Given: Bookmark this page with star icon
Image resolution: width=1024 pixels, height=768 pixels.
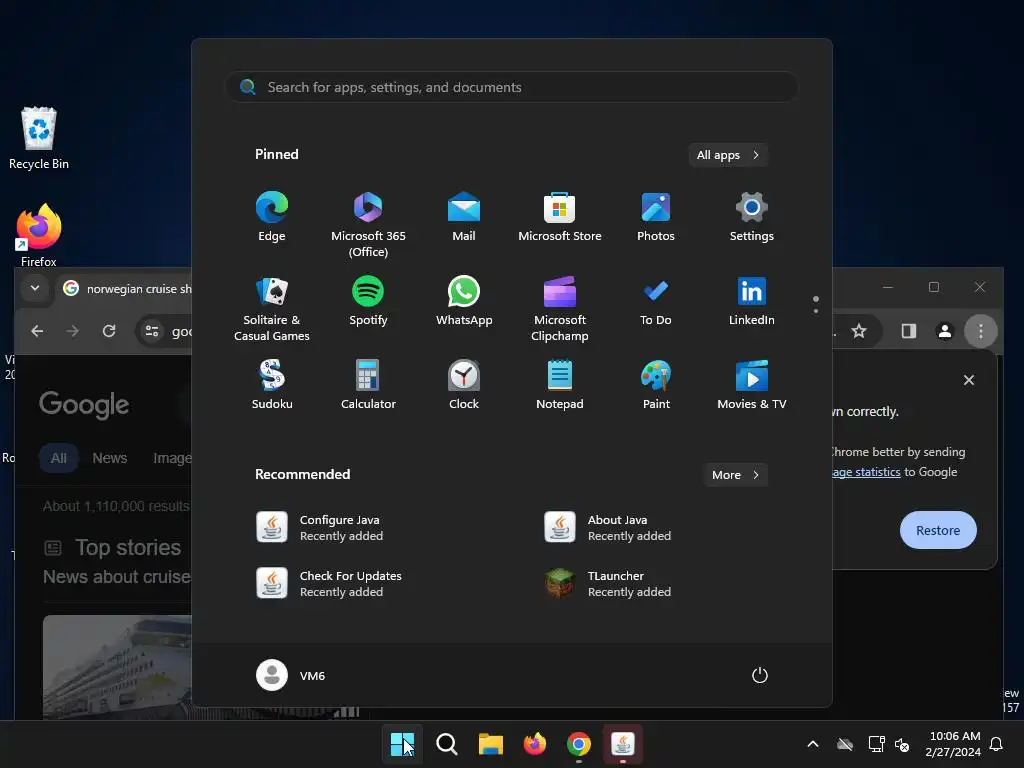Looking at the screenshot, I should [x=859, y=331].
